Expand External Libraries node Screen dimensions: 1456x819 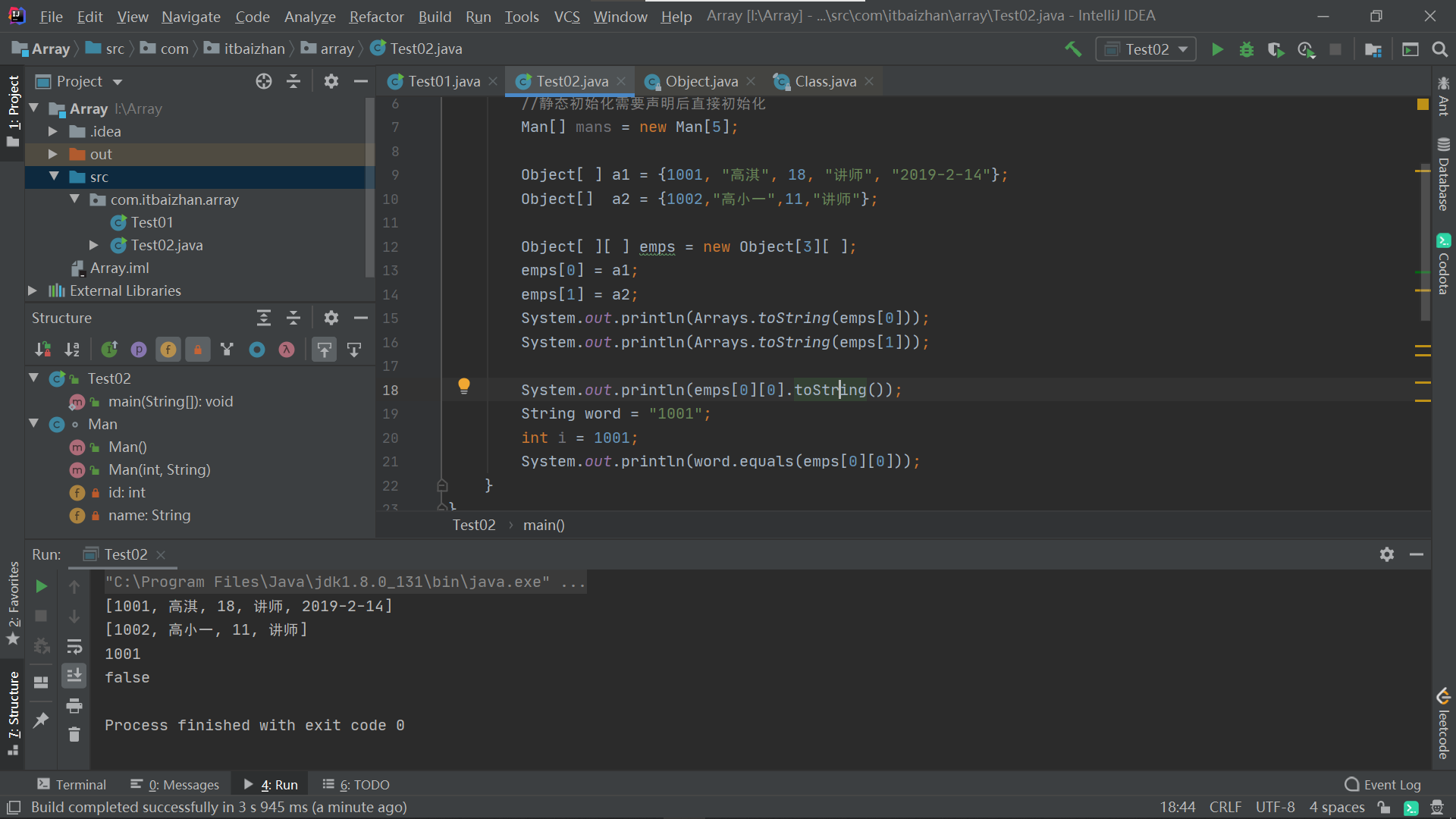(33, 290)
